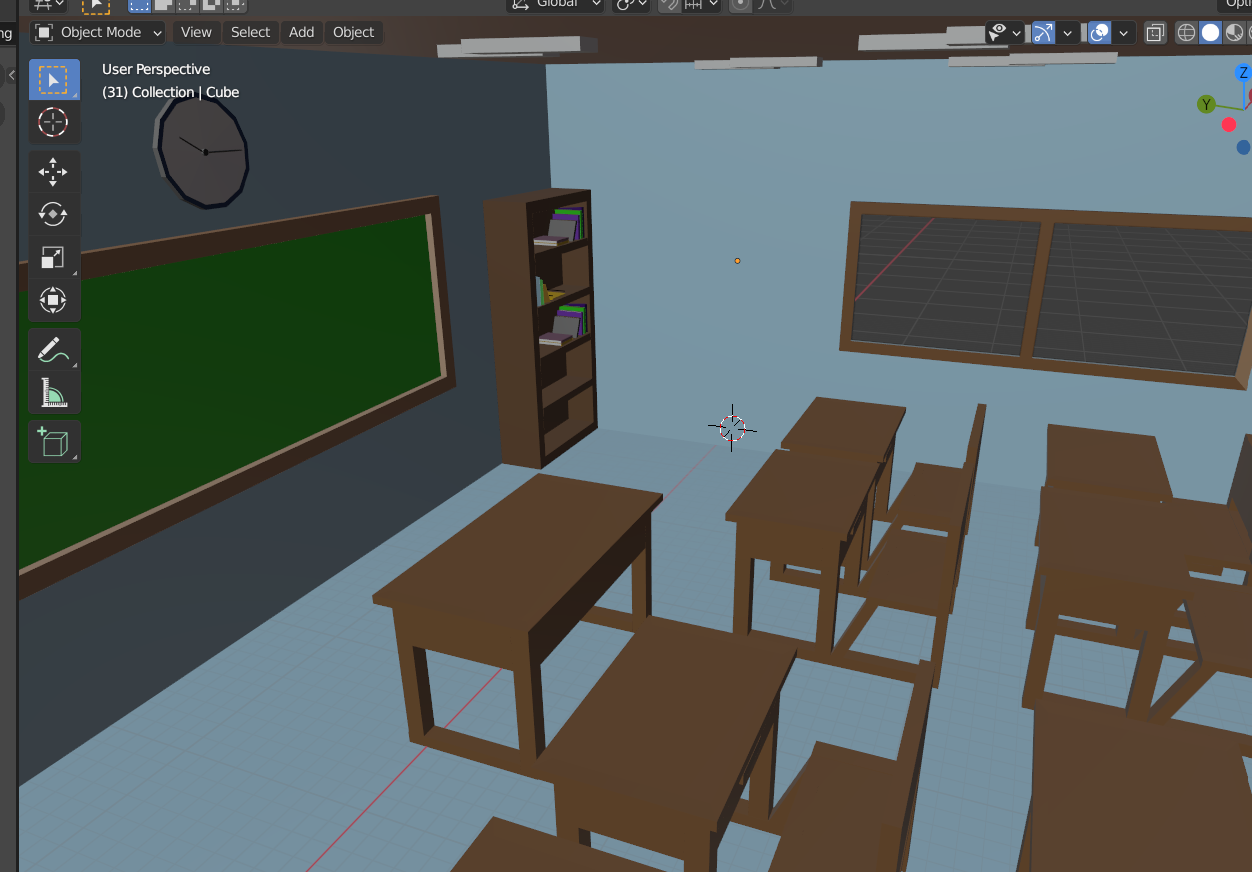Open the Add menu
1252x872 pixels.
pyautogui.click(x=302, y=32)
